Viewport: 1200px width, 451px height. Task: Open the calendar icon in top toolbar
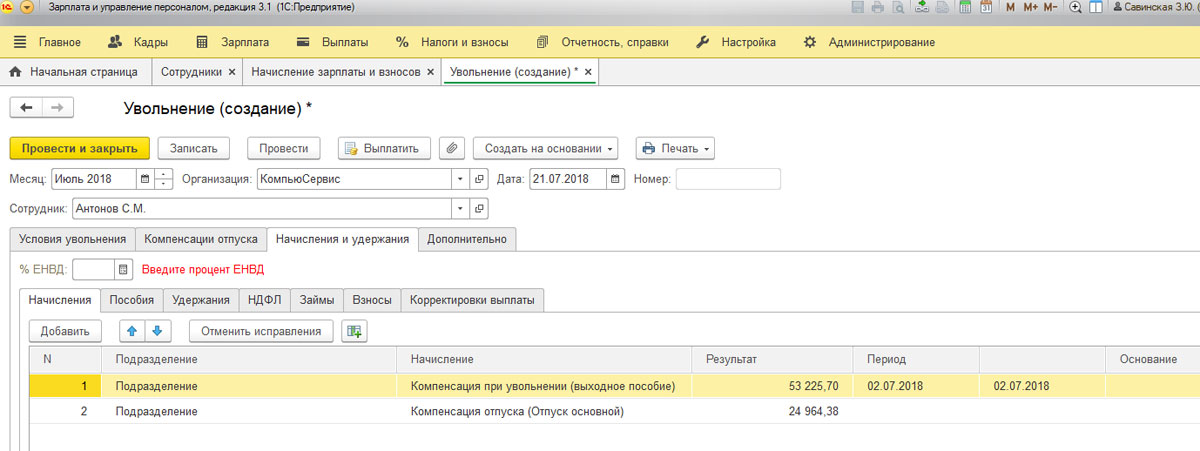click(x=985, y=7)
